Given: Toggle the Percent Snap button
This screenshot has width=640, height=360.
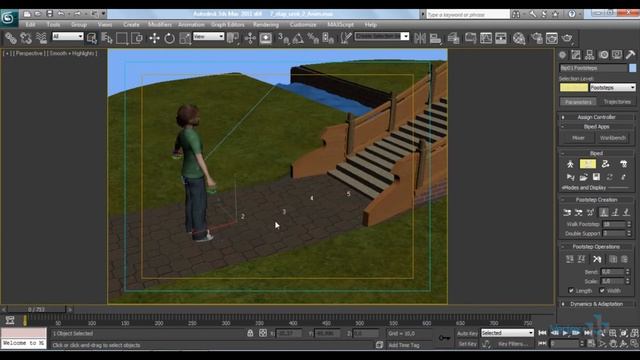Looking at the screenshot, I should (313, 38).
